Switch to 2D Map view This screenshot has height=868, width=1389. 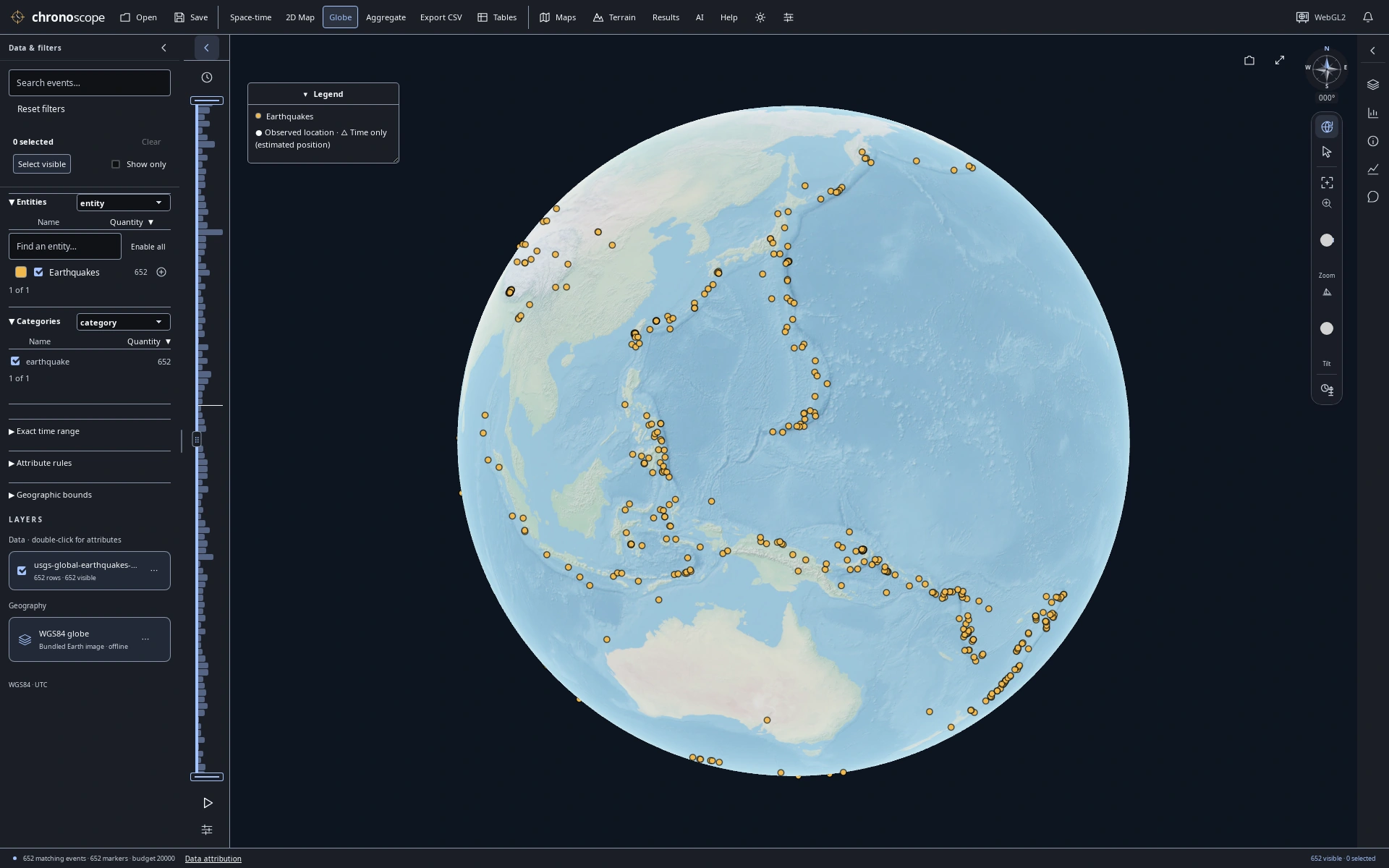point(300,17)
